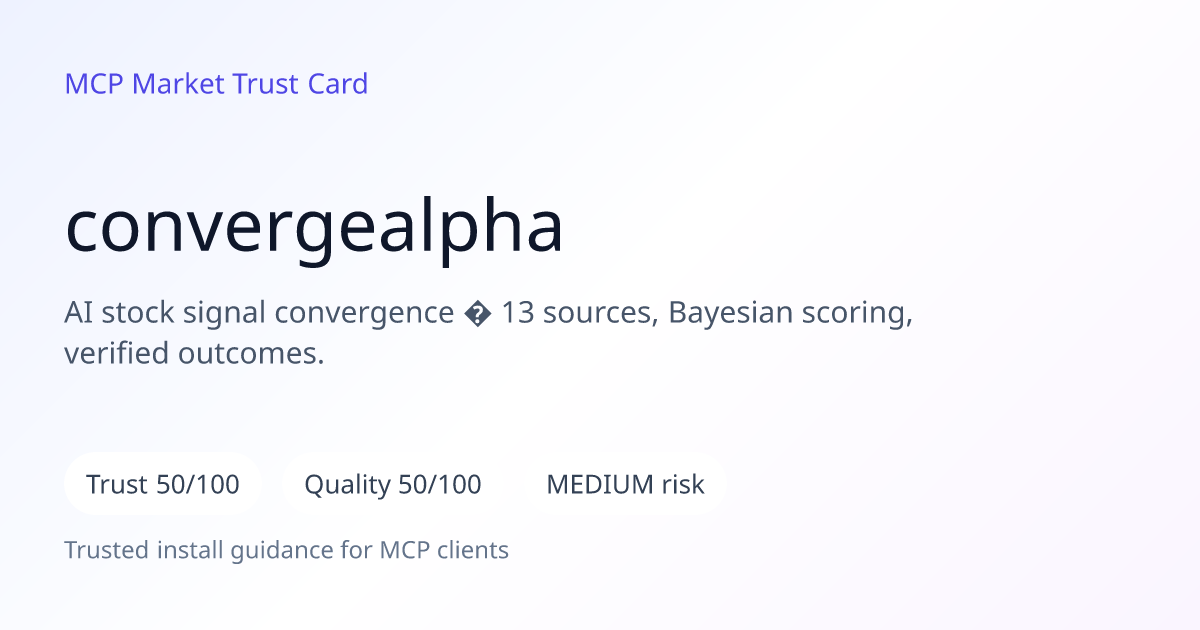The width and height of the screenshot is (1200, 630).
Task: Click the word 'Market' in the header
Action: [178, 84]
